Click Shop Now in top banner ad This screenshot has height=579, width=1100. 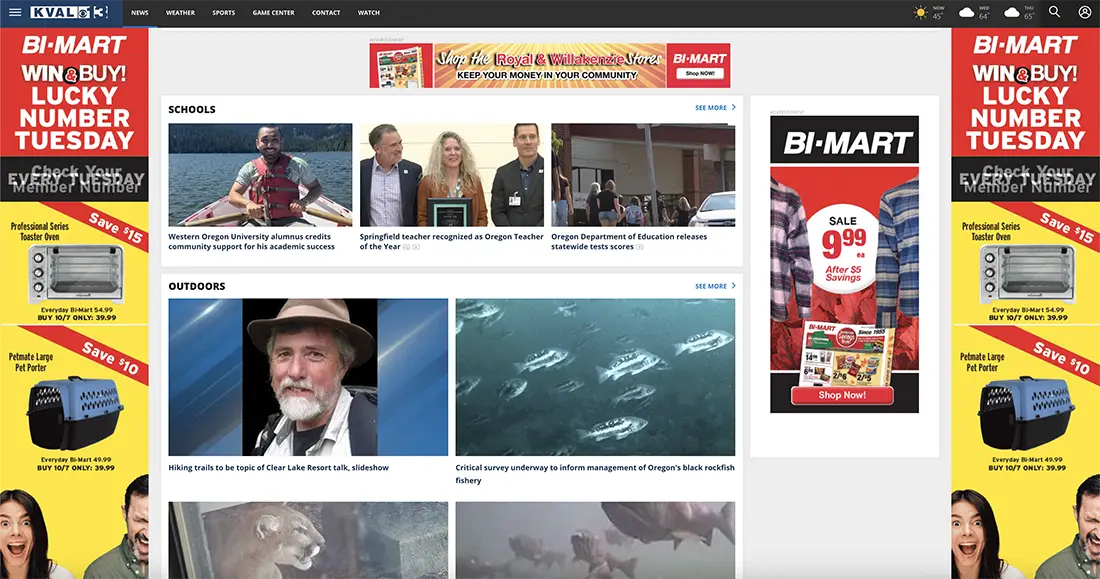point(699,74)
